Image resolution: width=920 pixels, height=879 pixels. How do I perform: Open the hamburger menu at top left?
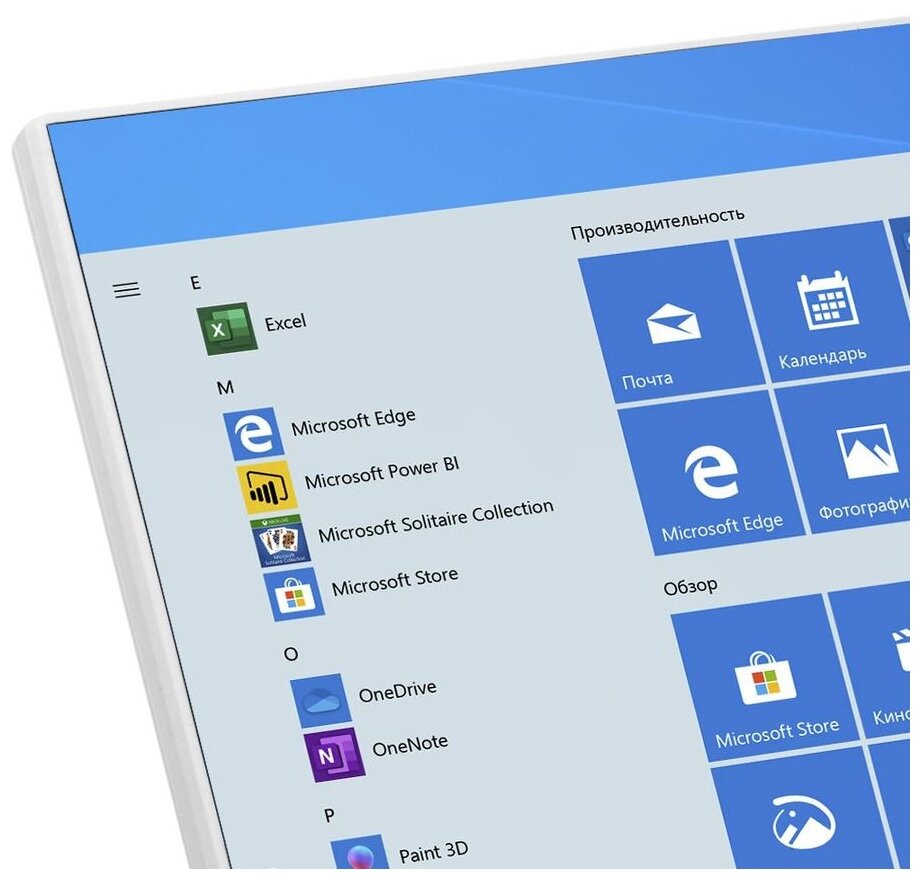pyautogui.click(x=127, y=289)
